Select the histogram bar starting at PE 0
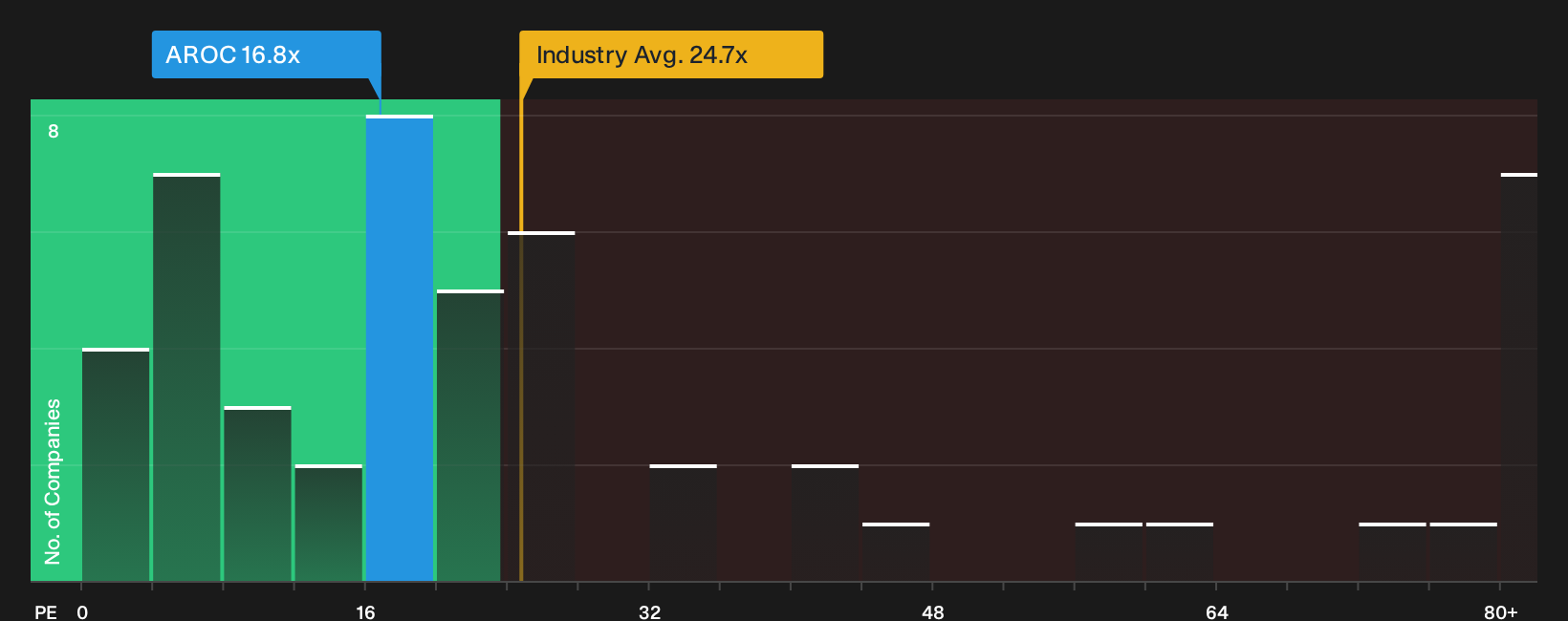Image resolution: width=1568 pixels, height=621 pixels. tap(116, 464)
